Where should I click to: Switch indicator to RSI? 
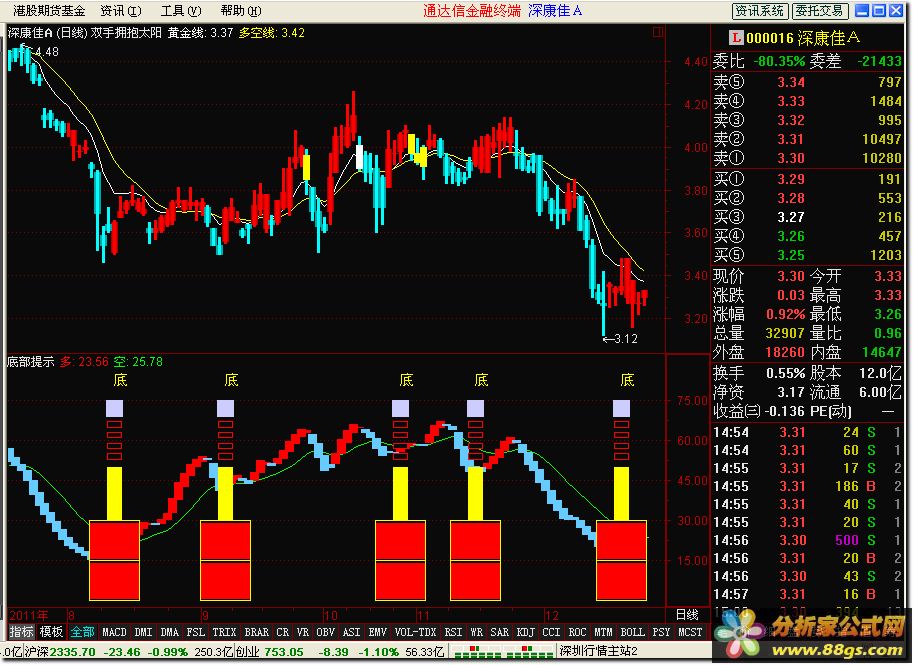[x=453, y=632]
